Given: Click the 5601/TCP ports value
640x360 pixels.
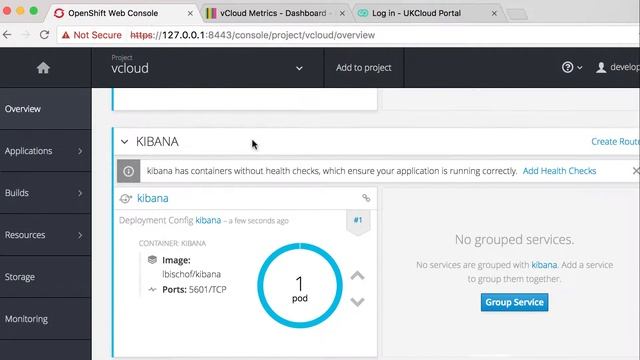Looking at the screenshot, I should click(x=208, y=290).
